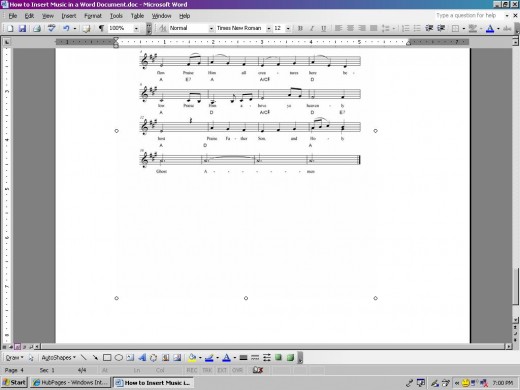Click the Arrow Style icon

pos(267,358)
